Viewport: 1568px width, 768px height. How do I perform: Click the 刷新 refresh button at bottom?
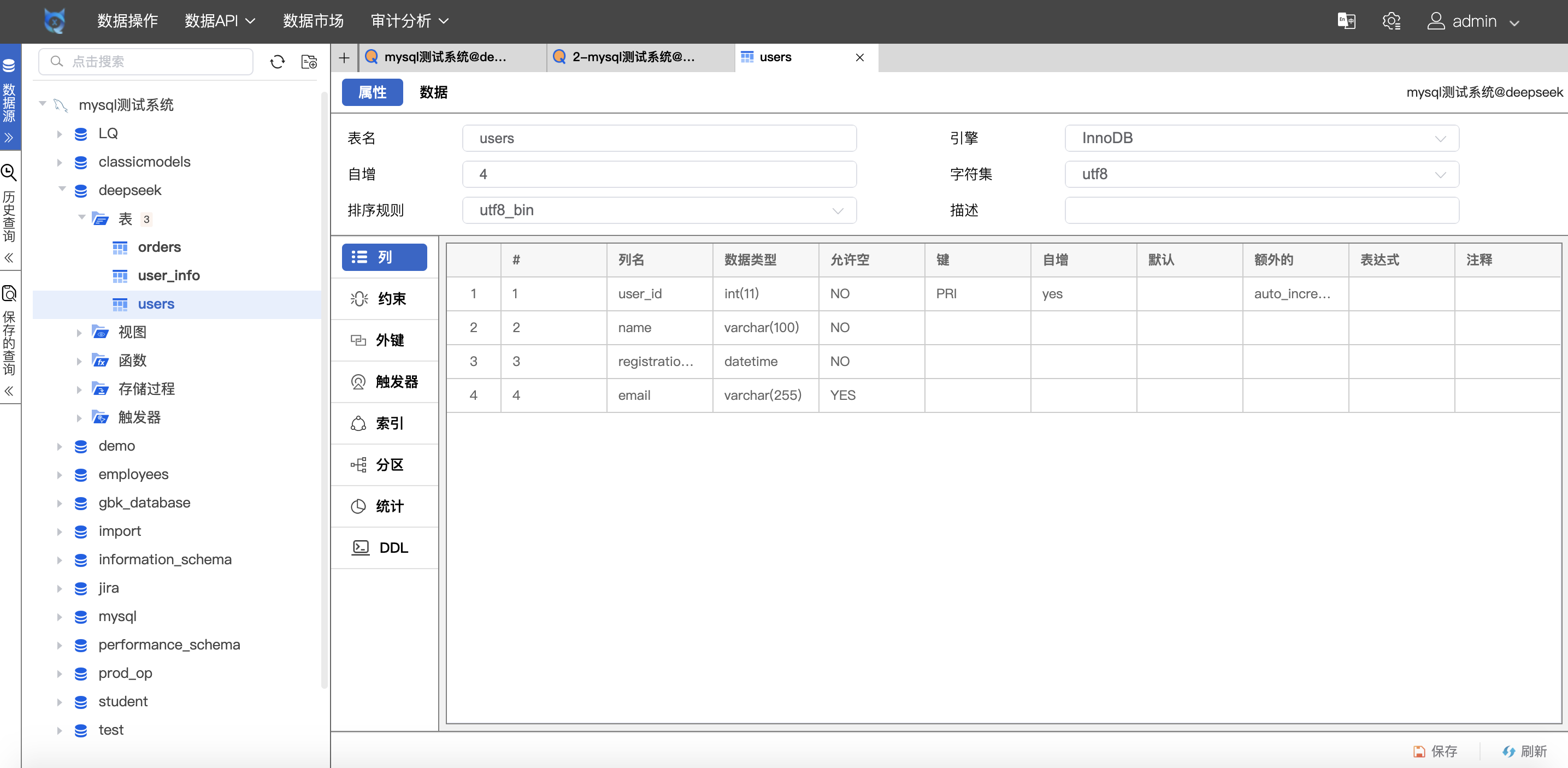[x=1525, y=752]
